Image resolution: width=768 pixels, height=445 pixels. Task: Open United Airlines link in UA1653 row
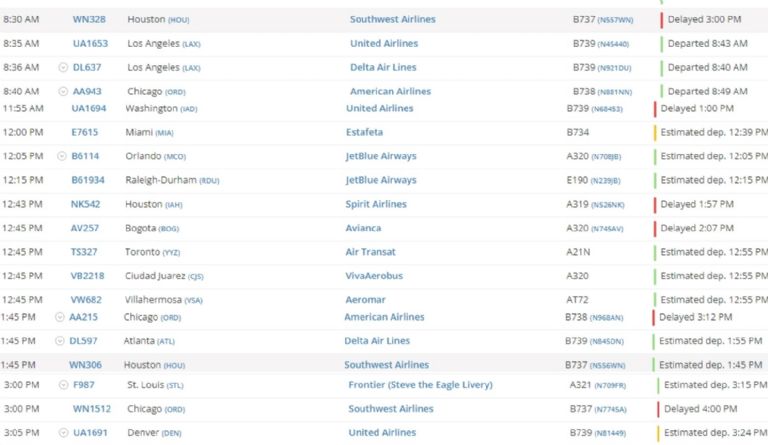coord(384,44)
